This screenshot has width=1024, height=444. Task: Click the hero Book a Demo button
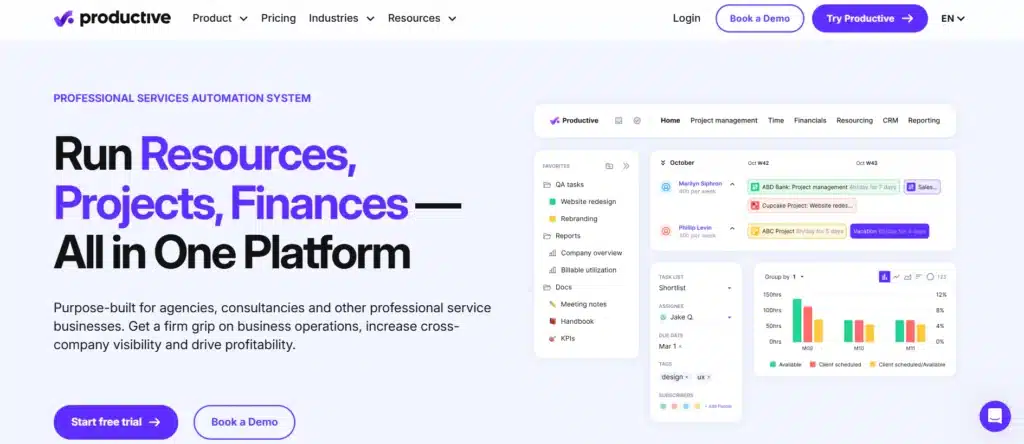[244, 422]
